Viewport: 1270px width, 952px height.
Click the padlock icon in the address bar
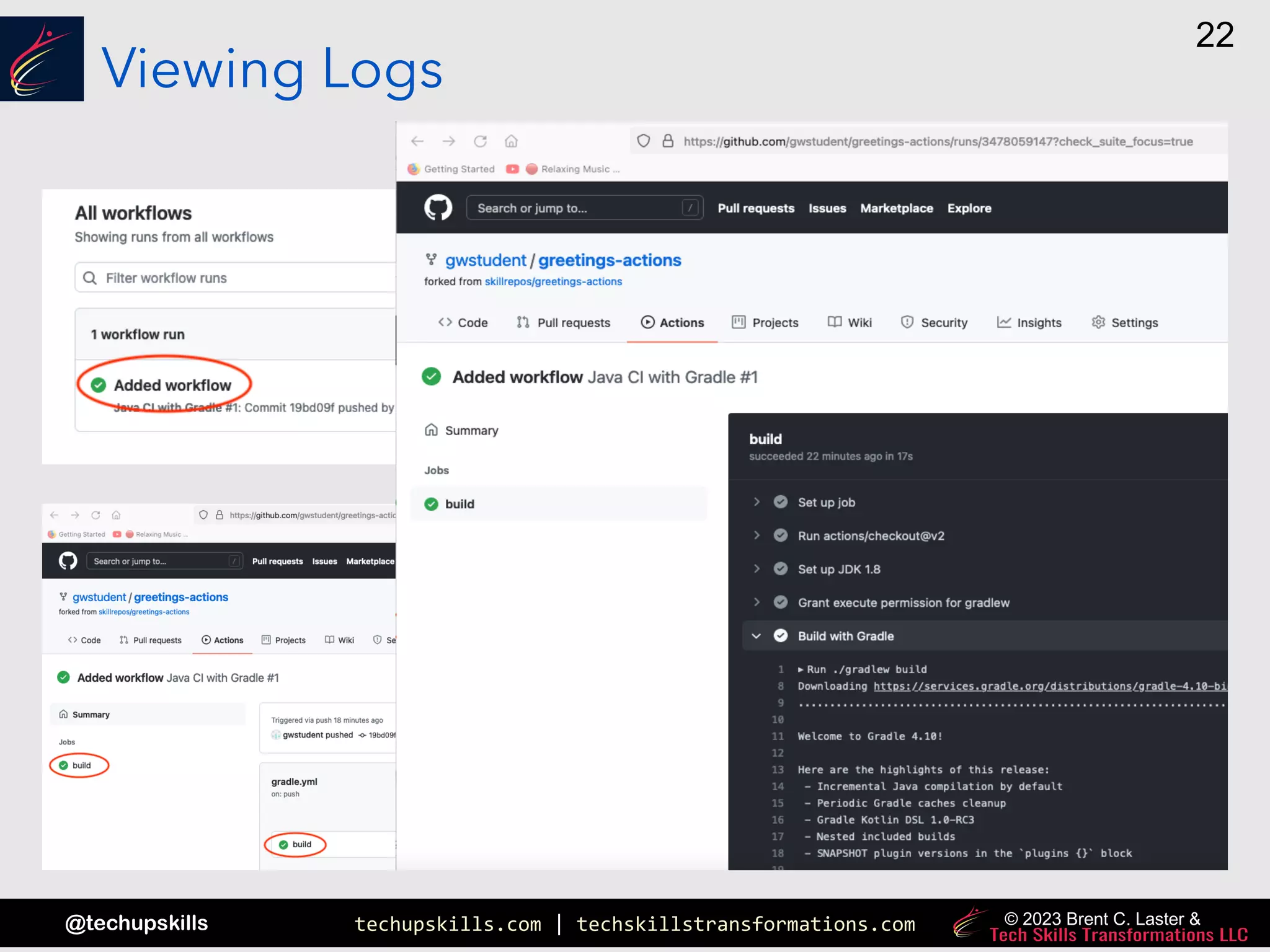click(668, 141)
